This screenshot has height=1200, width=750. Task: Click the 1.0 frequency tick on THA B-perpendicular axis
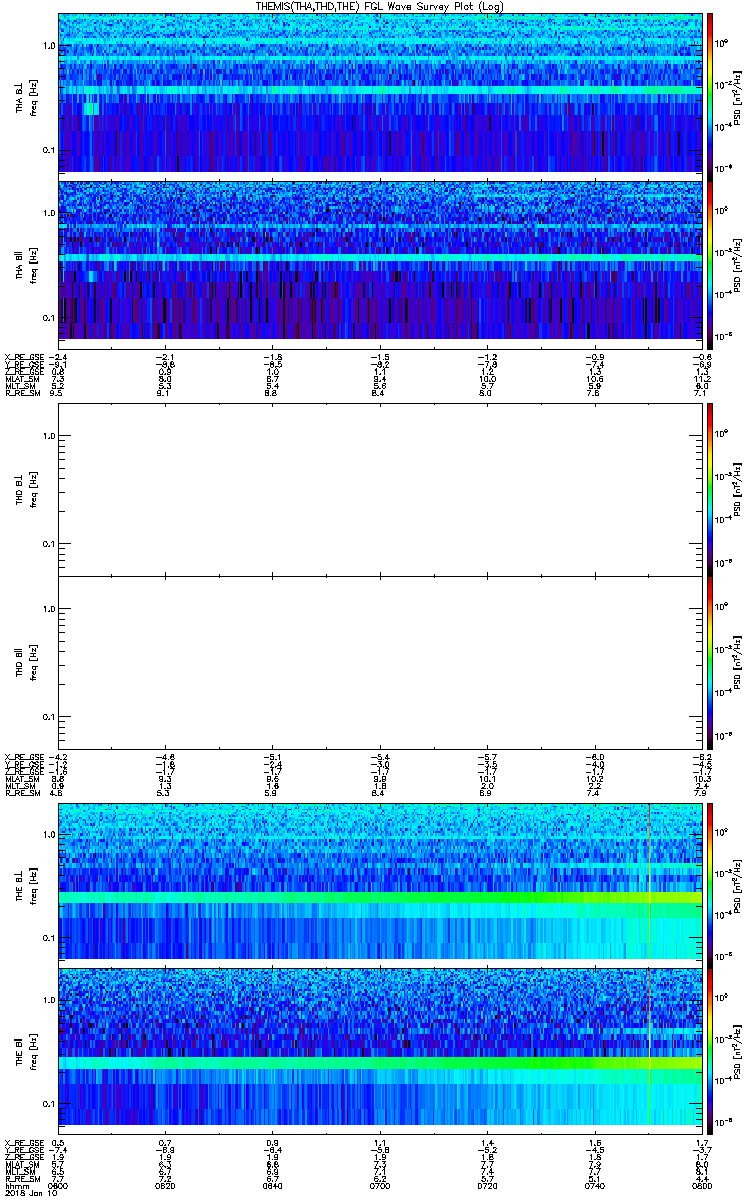click(48, 47)
